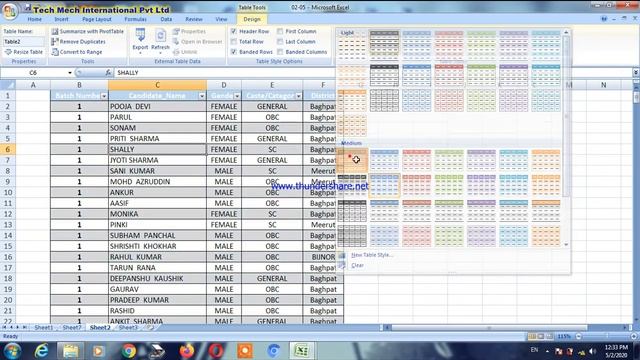Switch to the Insert ribbon tab
This screenshot has width=640, height=360.
click(62, 19)
